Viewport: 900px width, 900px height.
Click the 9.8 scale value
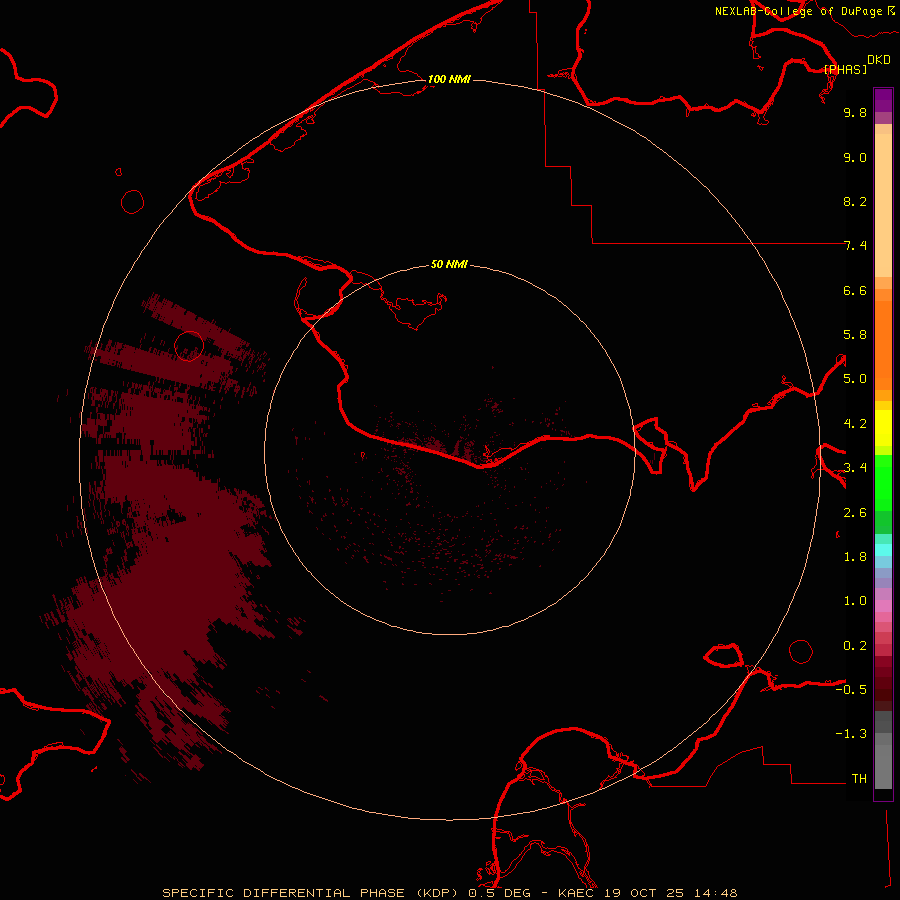pyautogui.click(x=855, y=112)
